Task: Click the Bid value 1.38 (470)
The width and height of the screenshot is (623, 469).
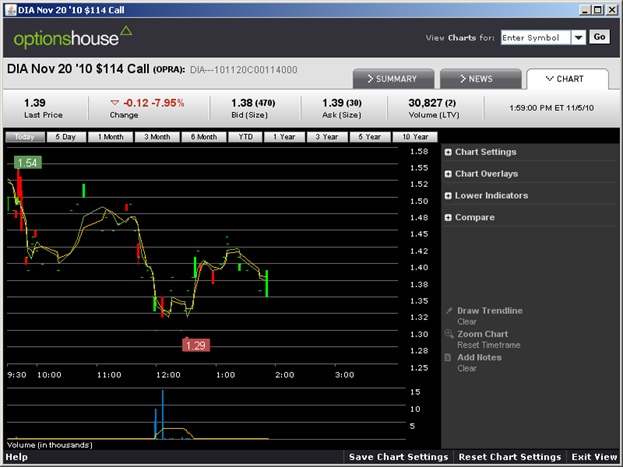Action: tap(253, 103)
